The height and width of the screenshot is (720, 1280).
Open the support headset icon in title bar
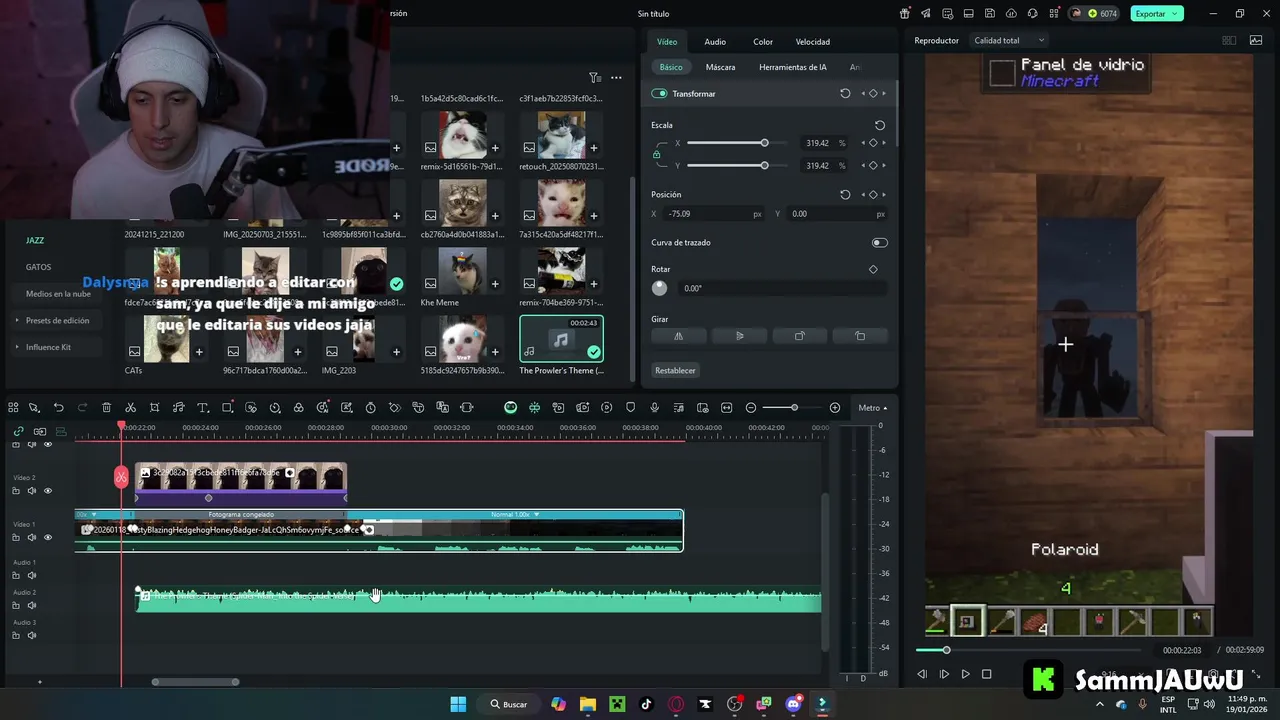[1032, 14]
